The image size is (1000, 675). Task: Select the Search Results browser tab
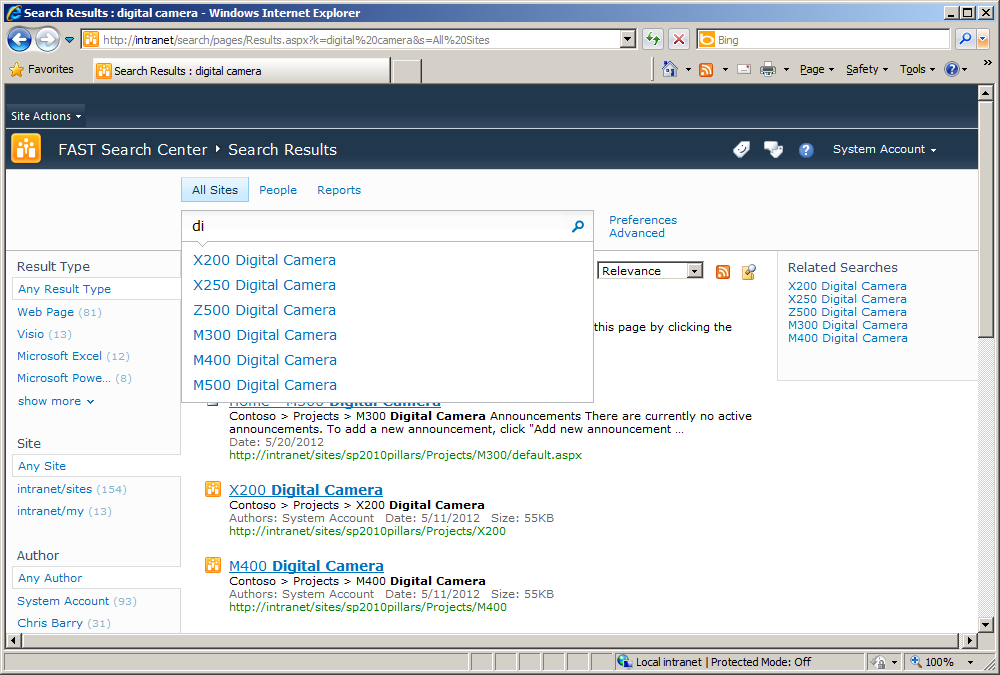242,70
